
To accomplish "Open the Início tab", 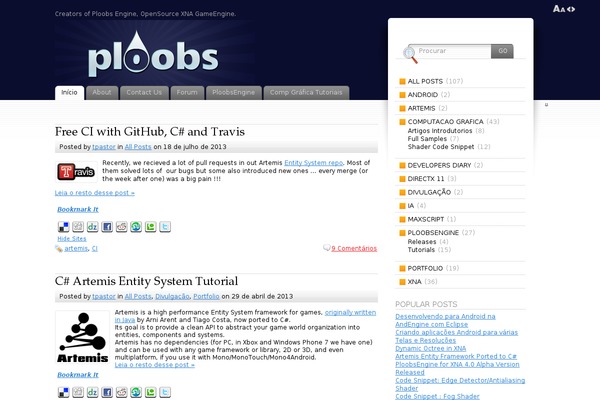I will click(x=69, y=93).
